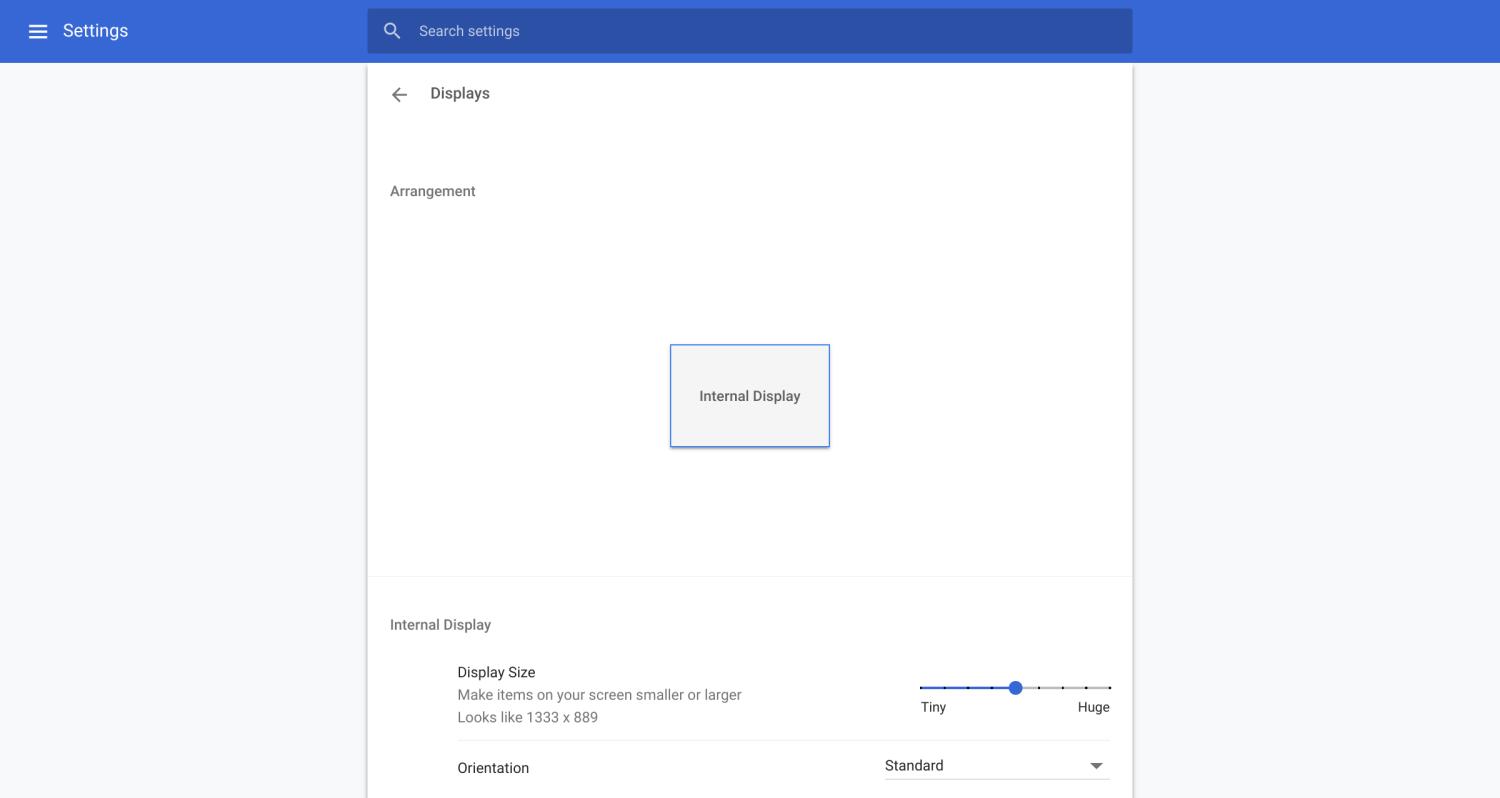Select the Internal Display rectangle in Arrangement
Screen dimensions: 1500x798
749,396
